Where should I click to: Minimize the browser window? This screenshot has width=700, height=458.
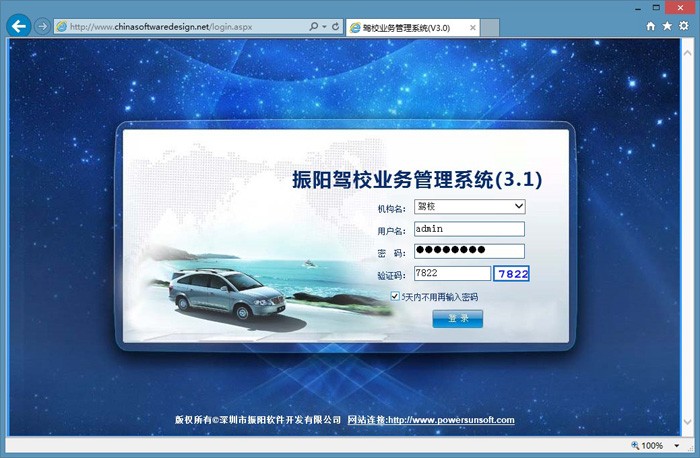(x=638, y=8)
